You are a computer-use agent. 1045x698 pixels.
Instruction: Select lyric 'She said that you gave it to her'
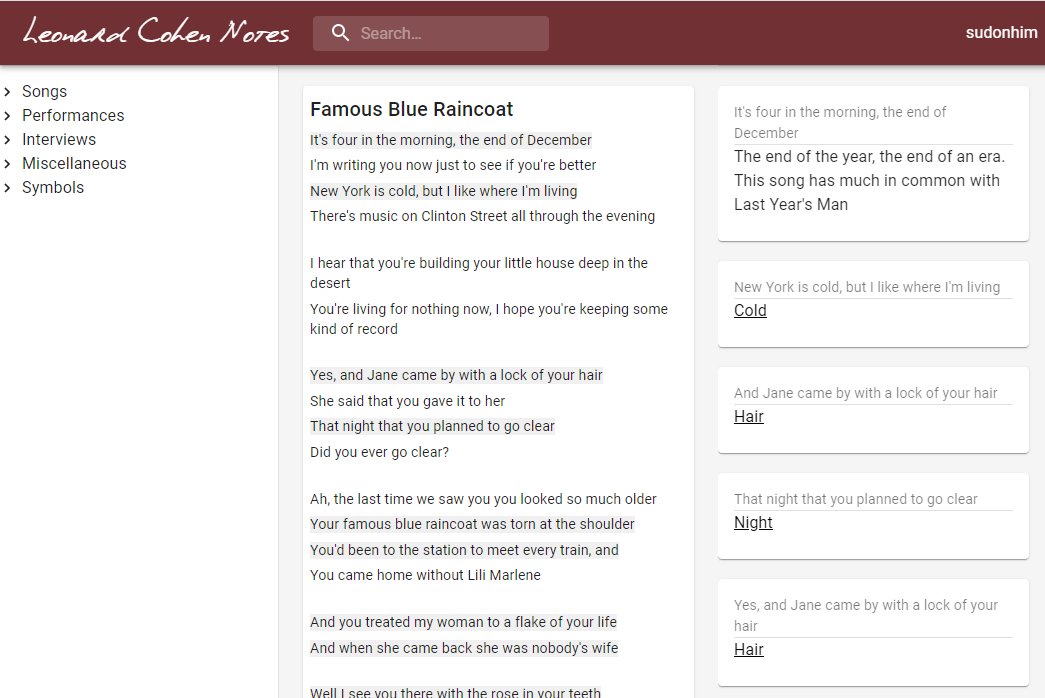pos(407,401)
